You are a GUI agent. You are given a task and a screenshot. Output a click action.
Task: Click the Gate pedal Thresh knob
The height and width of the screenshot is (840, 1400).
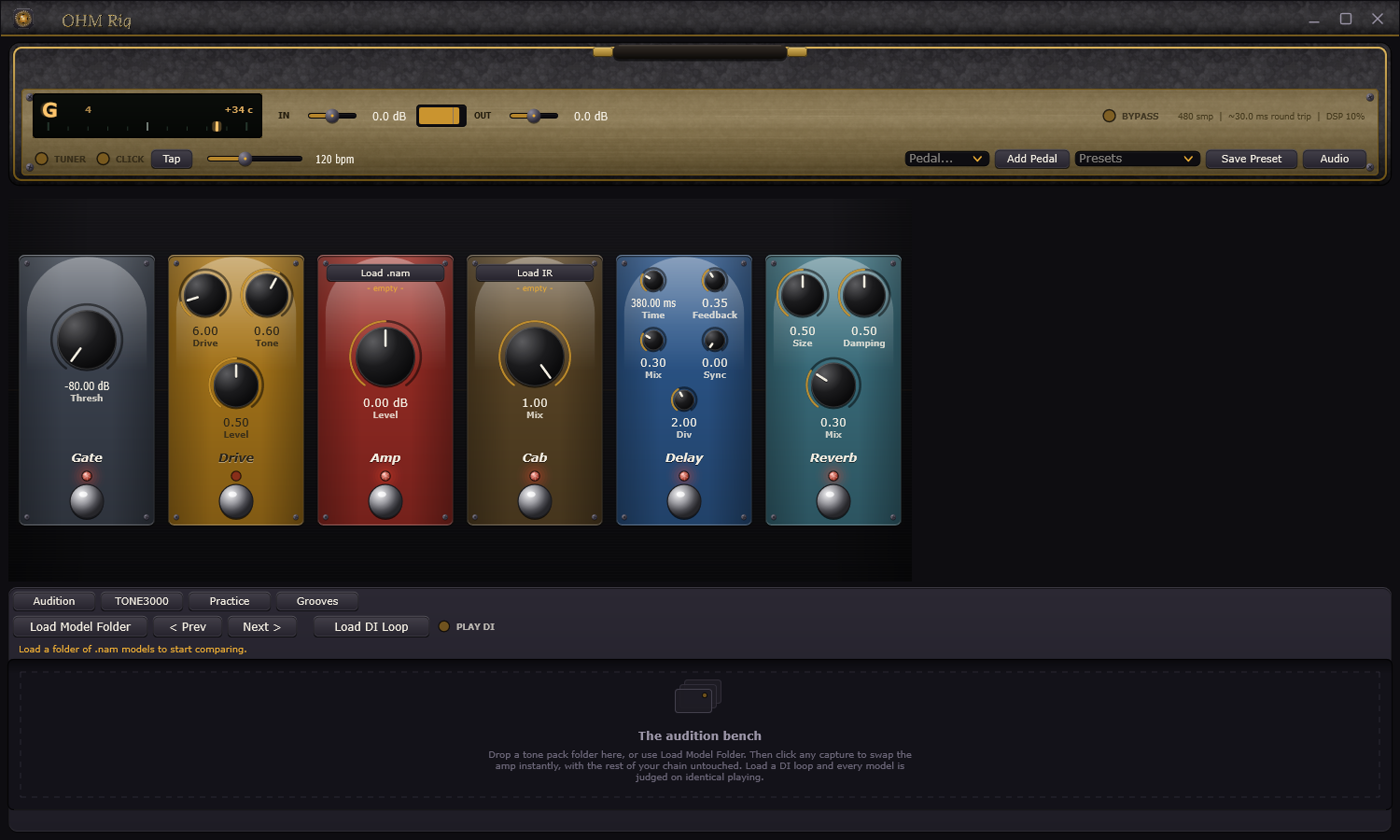[x=86, y=339]
